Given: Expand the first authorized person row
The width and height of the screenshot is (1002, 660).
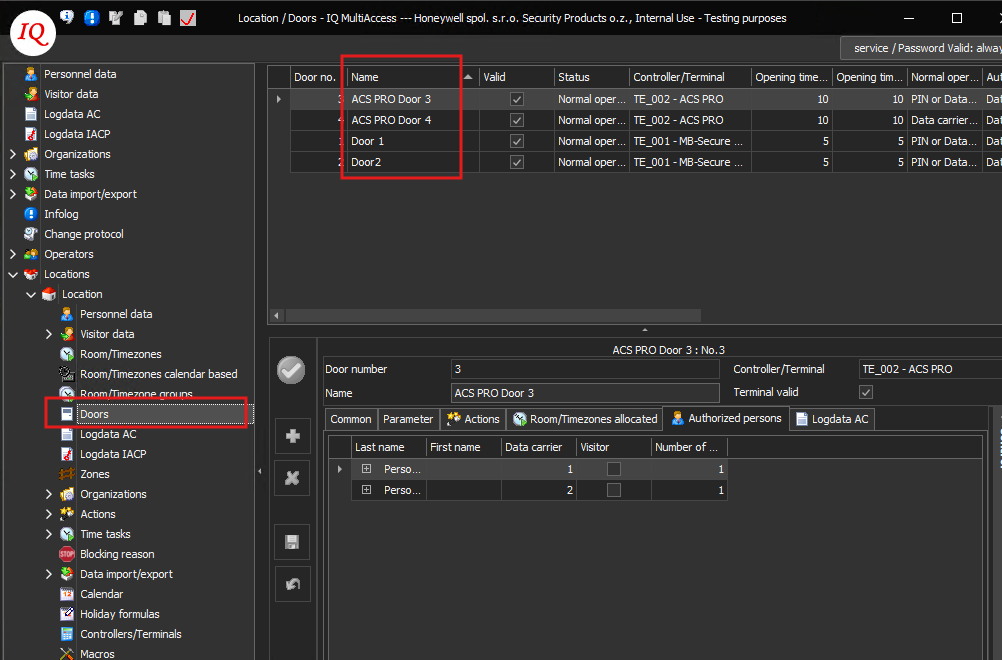Looking at the screenshot, I should (x=366, y=469).
